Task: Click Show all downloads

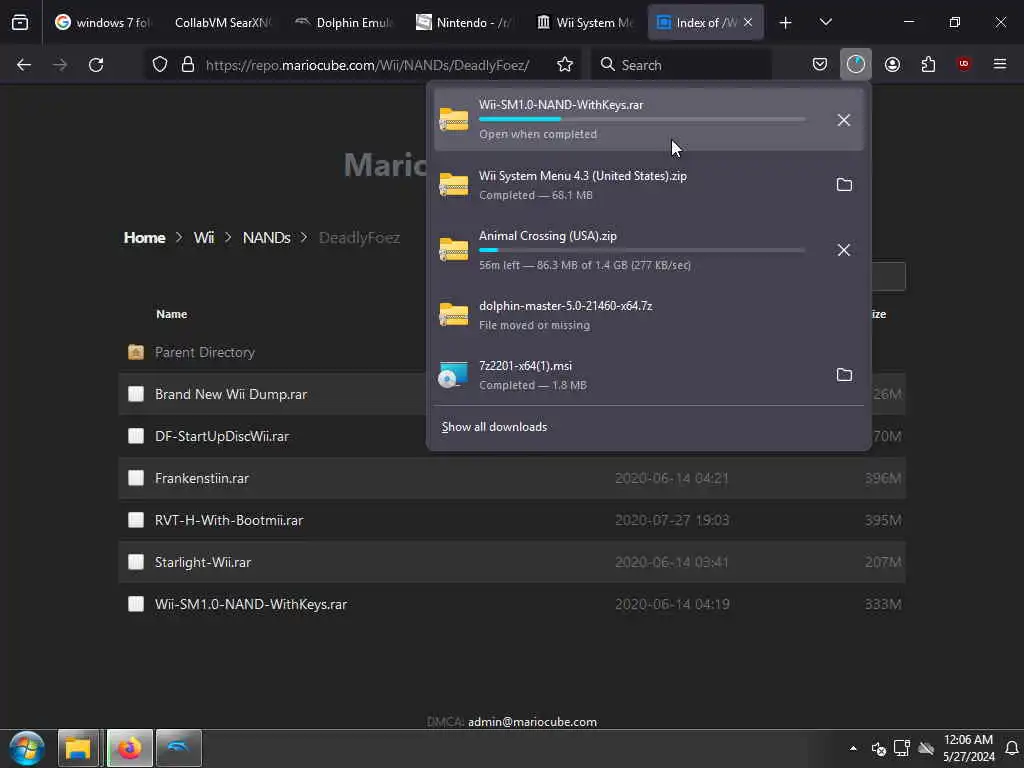Action: (494, 427)
